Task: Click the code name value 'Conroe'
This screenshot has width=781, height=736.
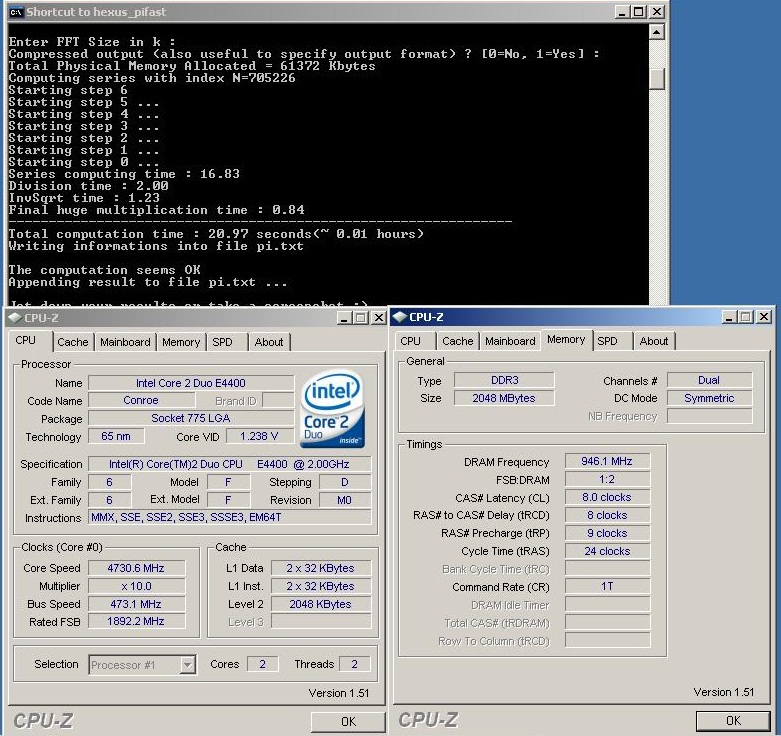Action: 141,400
